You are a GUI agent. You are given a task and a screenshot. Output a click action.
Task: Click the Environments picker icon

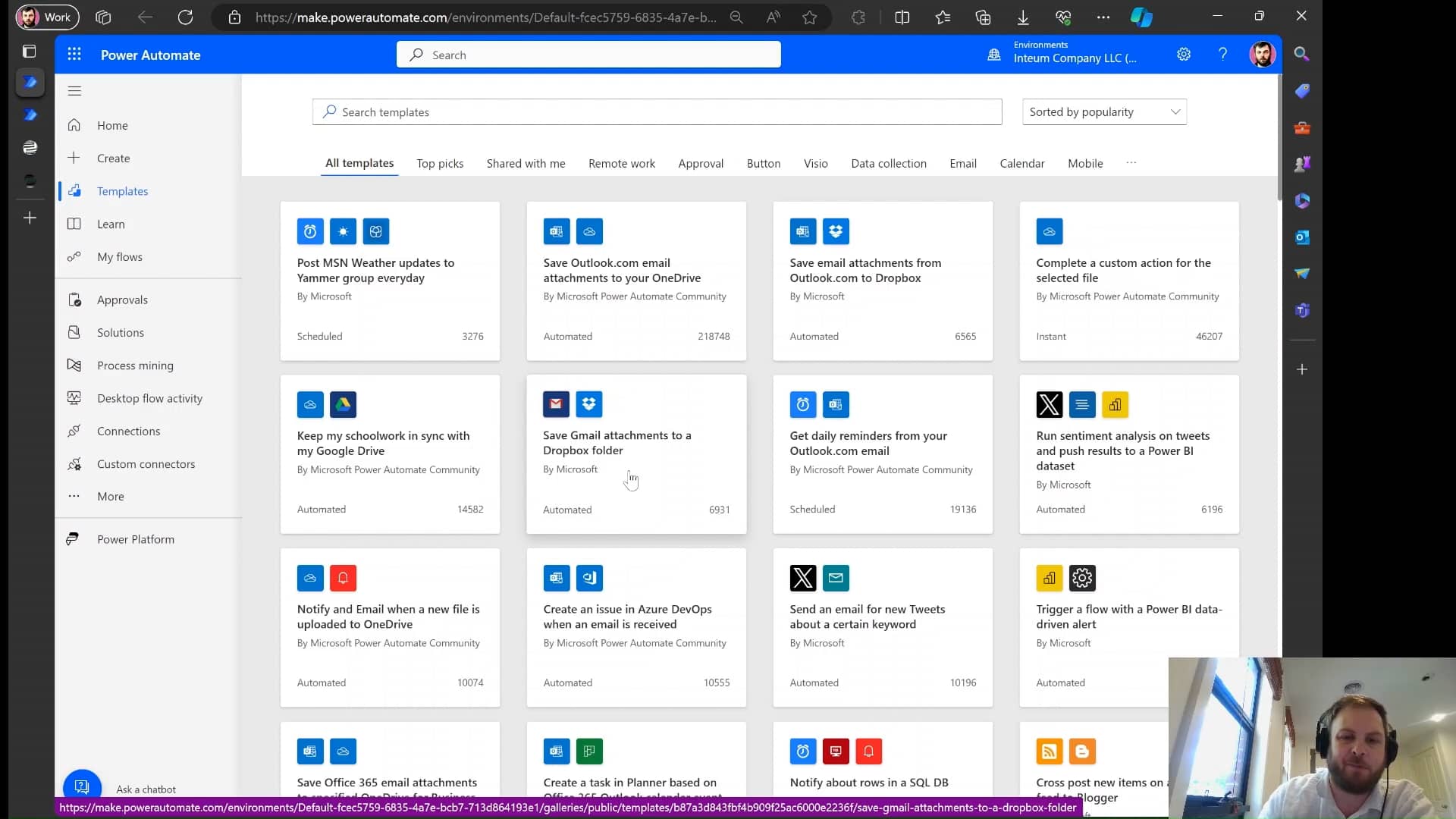coord(993,55)
